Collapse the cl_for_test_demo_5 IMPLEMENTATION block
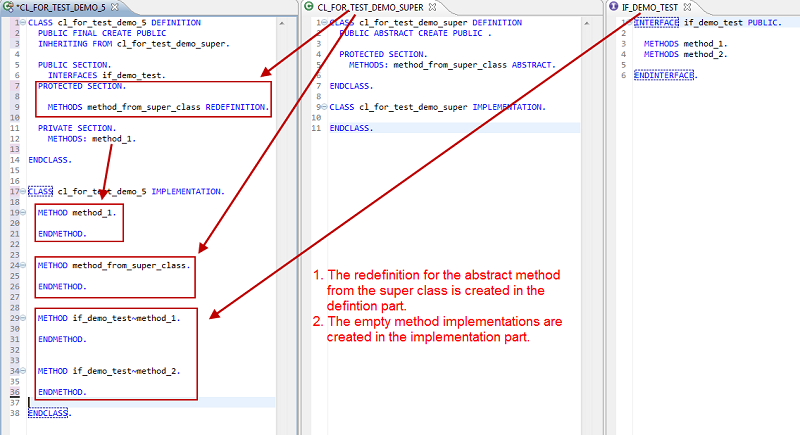 (x=23, y=191)
